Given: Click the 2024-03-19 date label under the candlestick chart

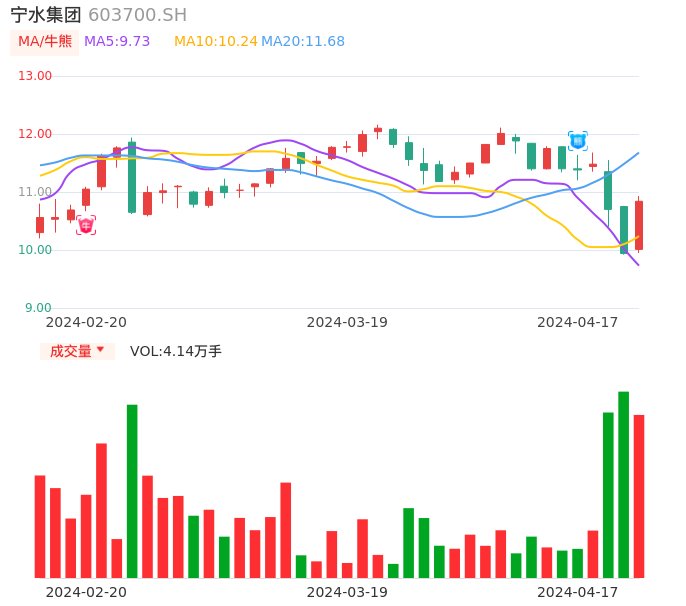Looking at the screenshot, I should coord(347,322).
